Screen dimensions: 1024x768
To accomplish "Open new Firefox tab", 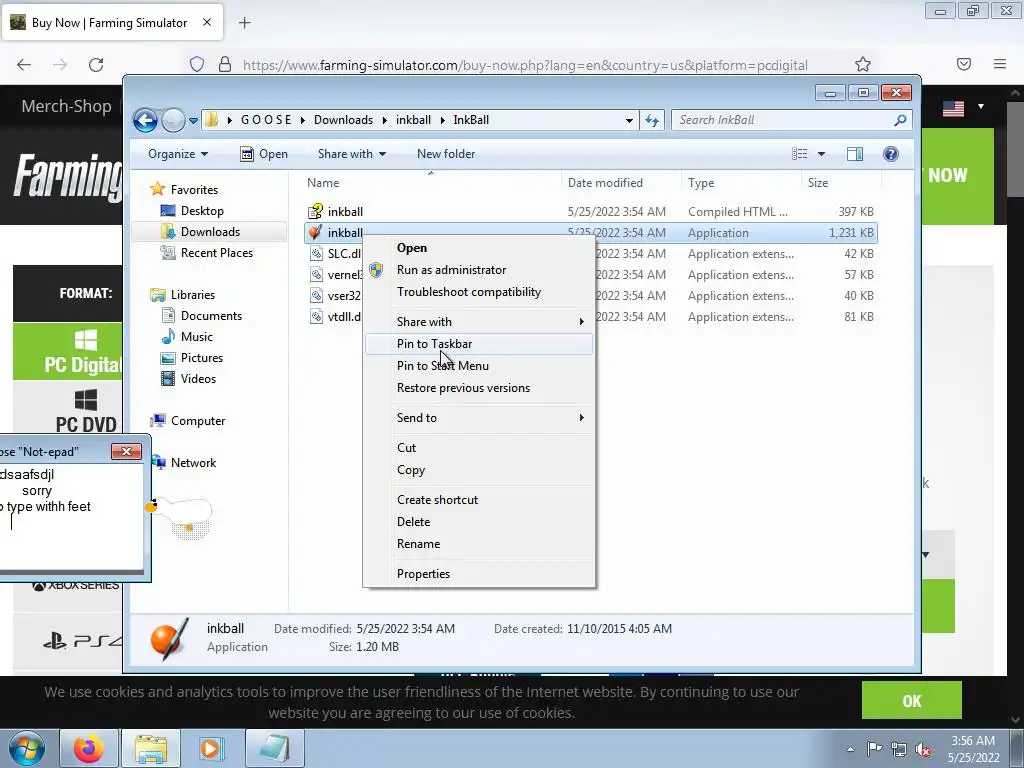I will pos(244,23).
